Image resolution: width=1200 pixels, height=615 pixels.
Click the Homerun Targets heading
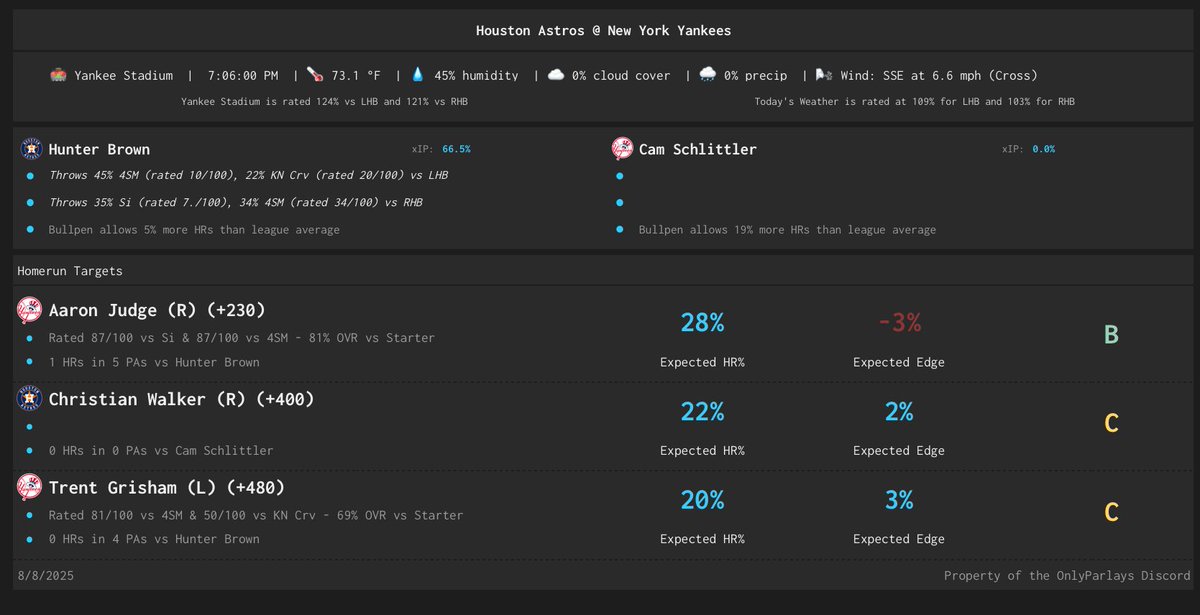(x=70, y=271)
